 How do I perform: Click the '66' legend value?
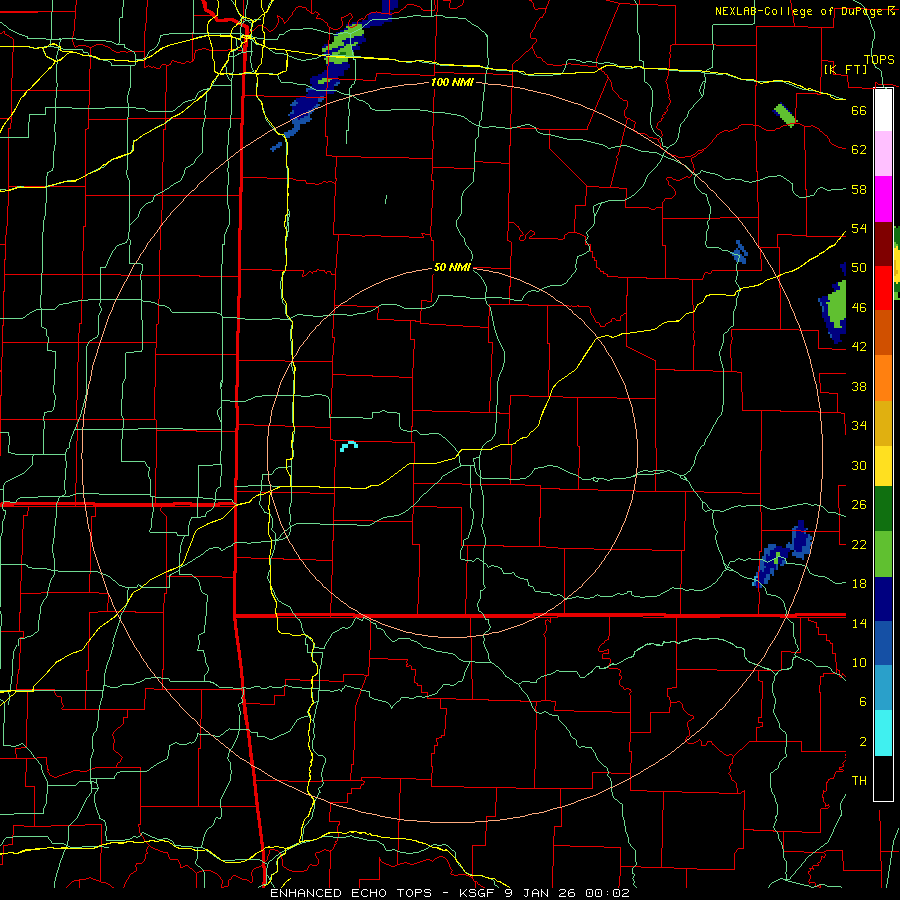pyautogui.click(x=859, y=110)
